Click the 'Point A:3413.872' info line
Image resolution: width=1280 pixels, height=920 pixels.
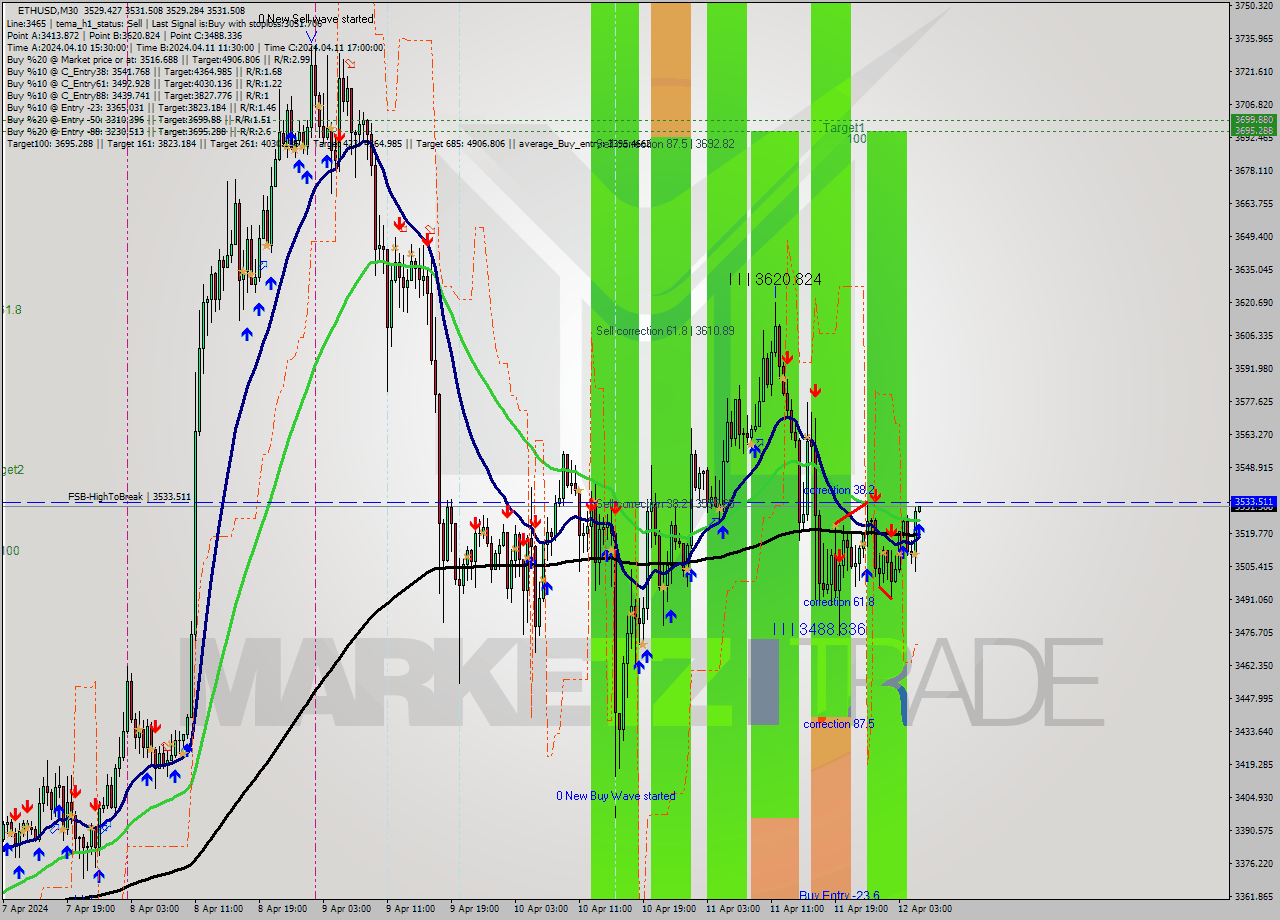[125, 35]
